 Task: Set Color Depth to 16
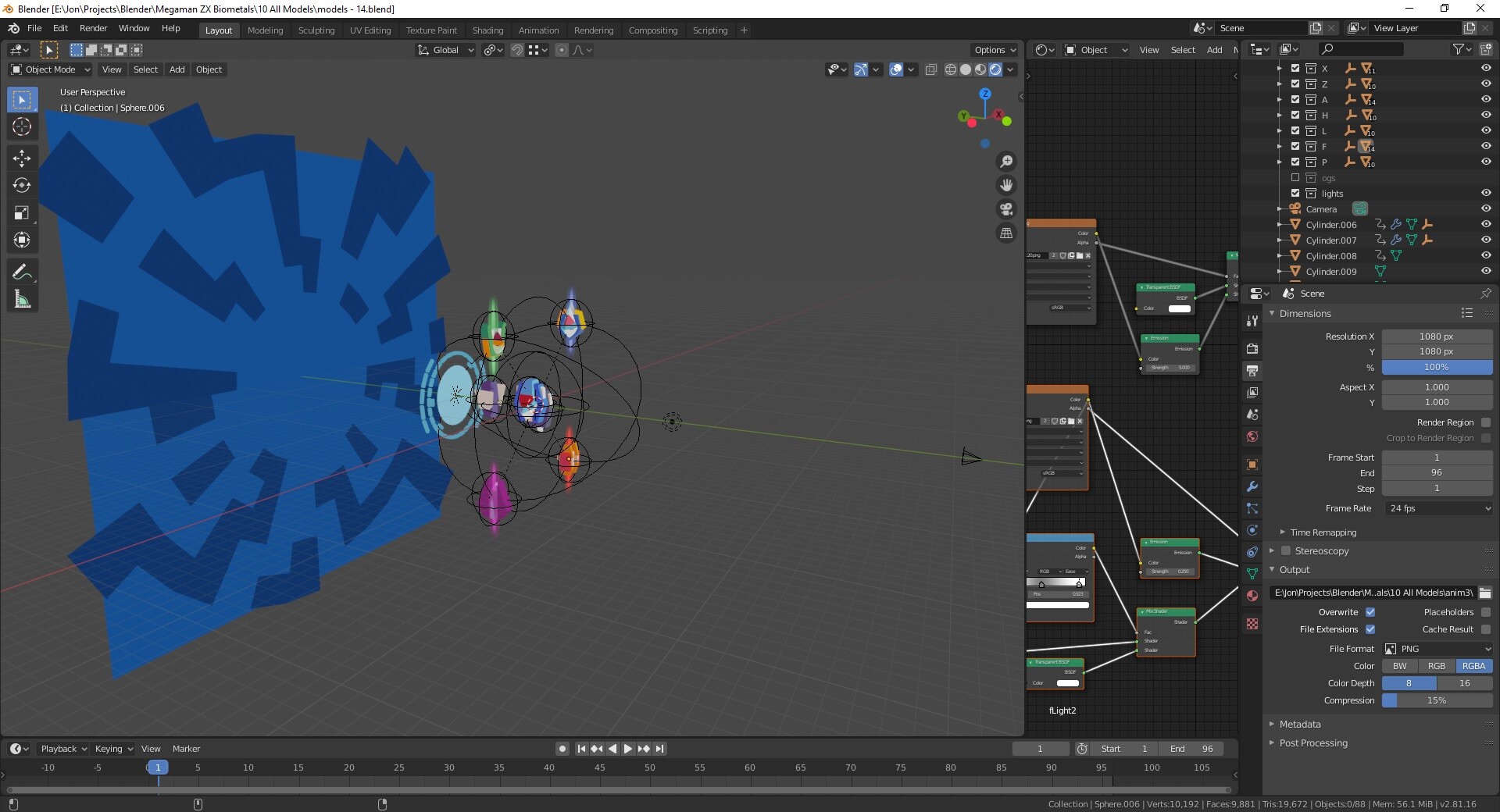[x=1465, y=683]
